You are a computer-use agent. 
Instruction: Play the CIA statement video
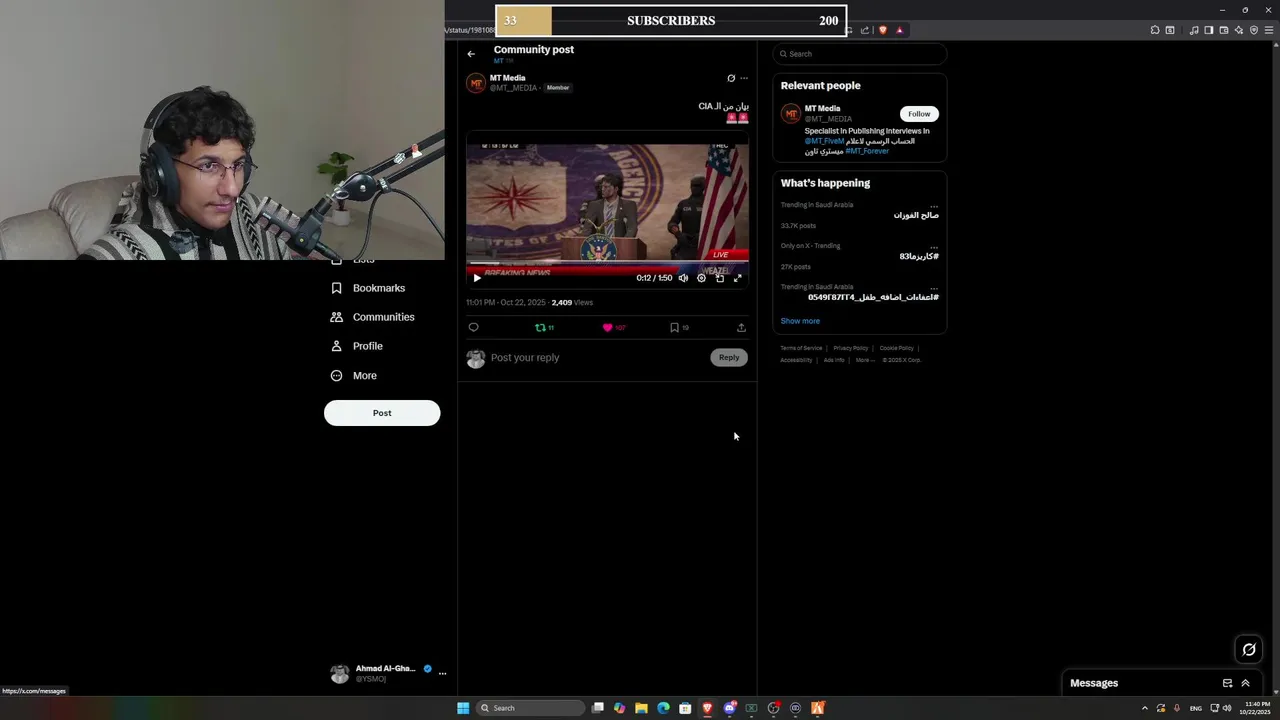coord(477,278)
